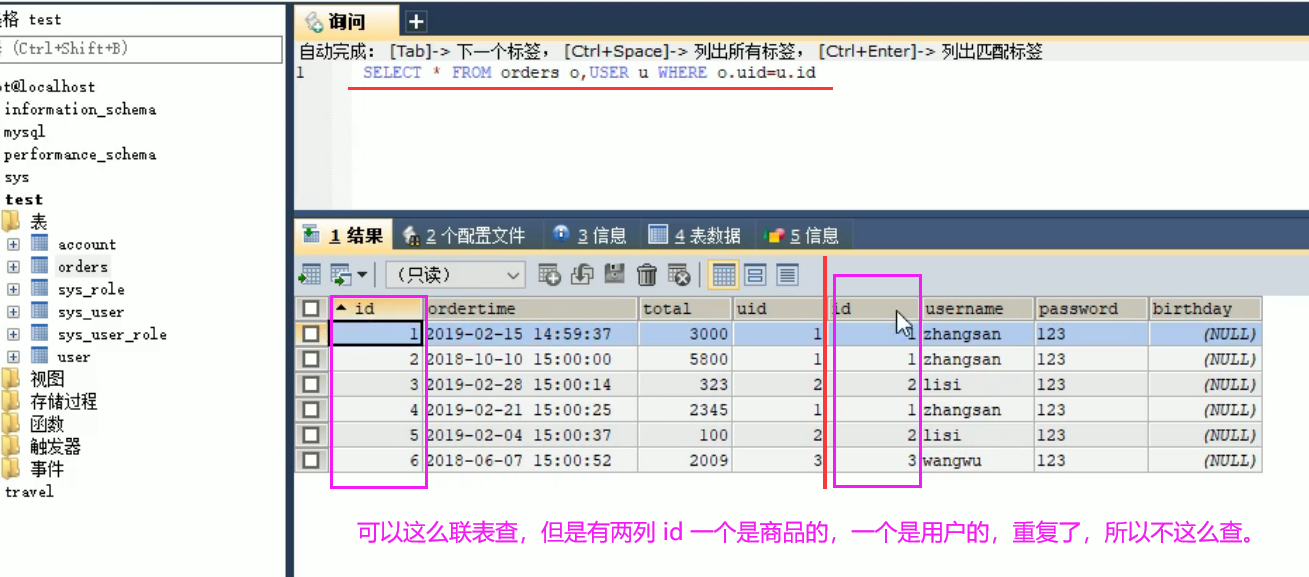This screenshot has width=1309, height=577.
Task: Click the 触发器 folder icon
Action: (11, 446)
